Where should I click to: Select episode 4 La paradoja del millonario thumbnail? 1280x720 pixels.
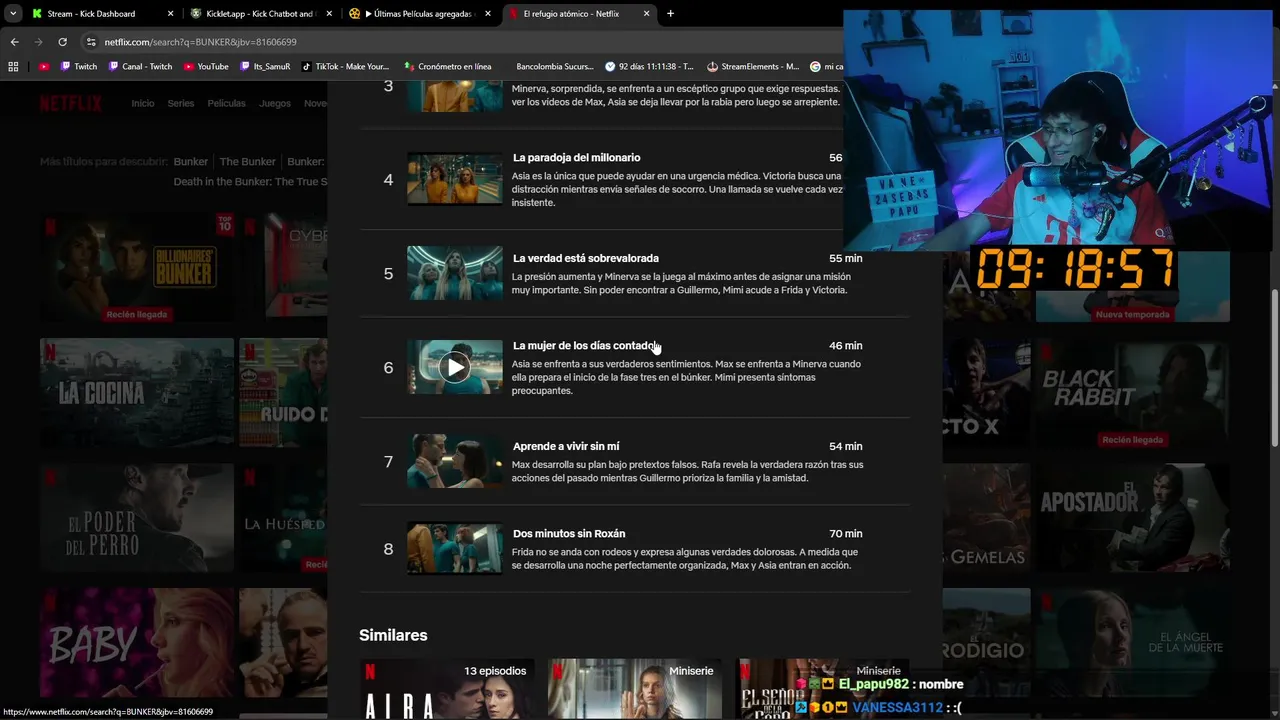click(x=455, y=179)
